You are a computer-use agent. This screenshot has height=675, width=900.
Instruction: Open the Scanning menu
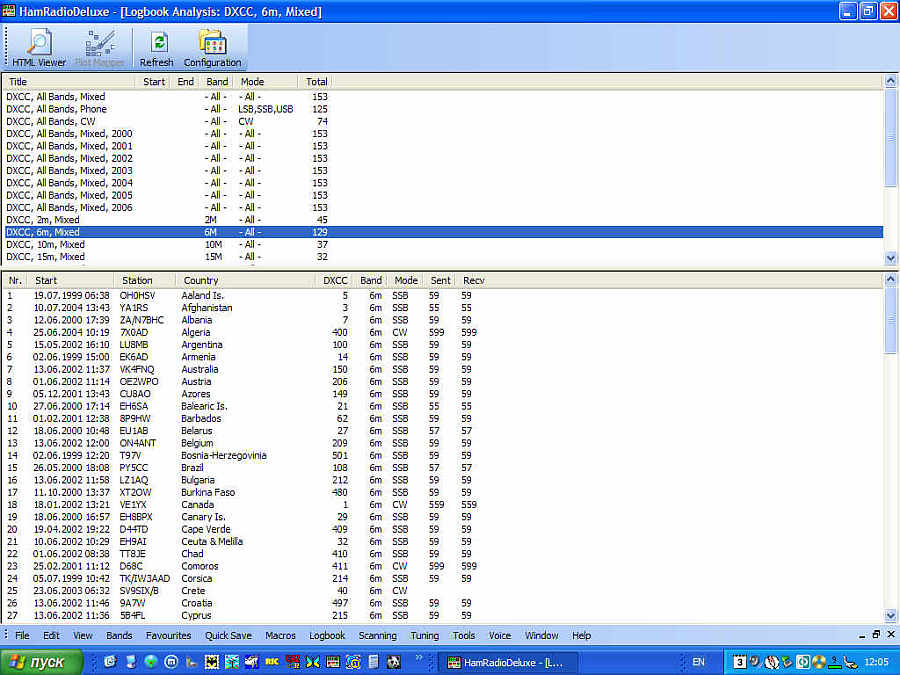coord(378,635)
